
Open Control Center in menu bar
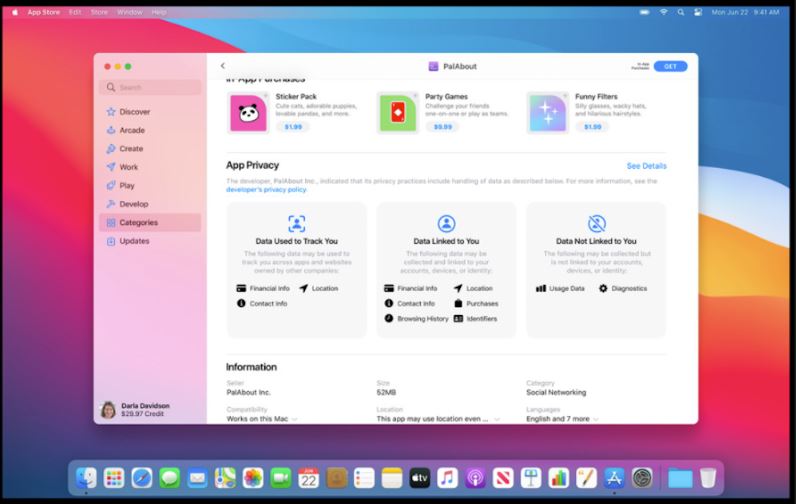point(698,12)
